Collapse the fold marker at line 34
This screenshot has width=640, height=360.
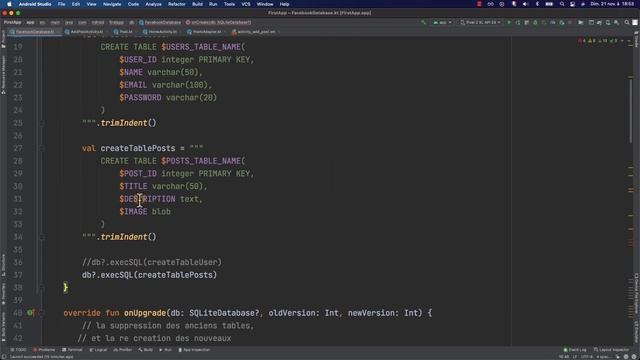42,237
